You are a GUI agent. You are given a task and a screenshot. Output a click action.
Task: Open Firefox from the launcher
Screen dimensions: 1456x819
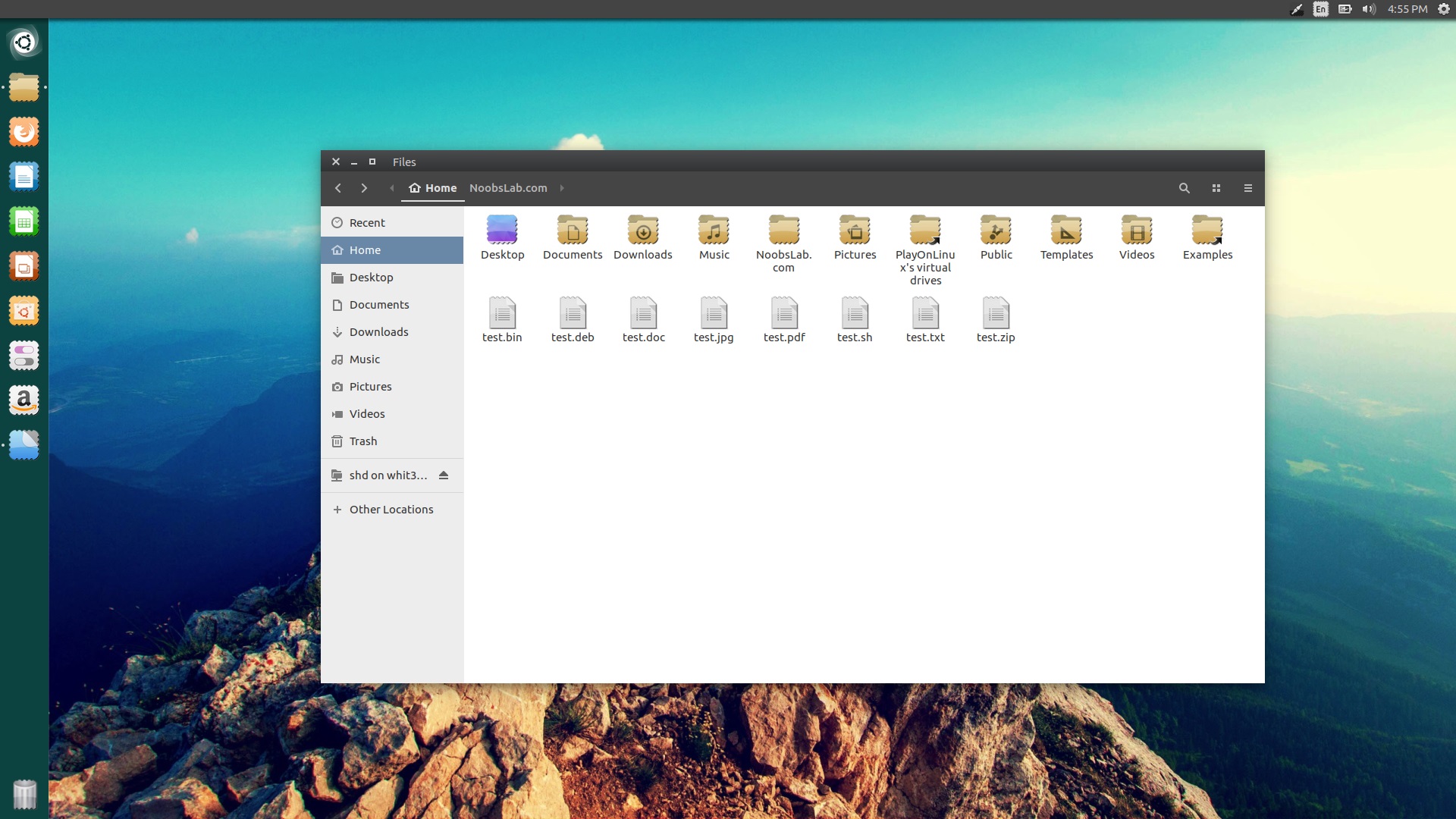[24, 130]
